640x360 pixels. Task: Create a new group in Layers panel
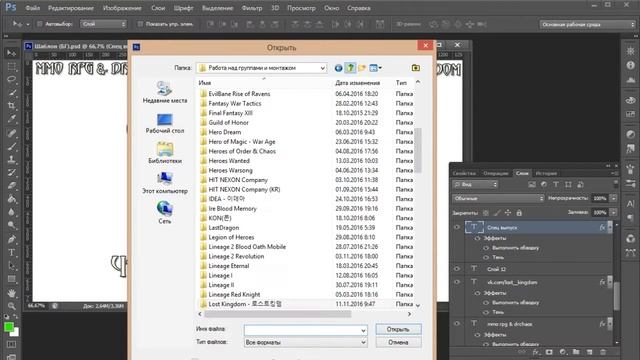click(x=576, y=352)
